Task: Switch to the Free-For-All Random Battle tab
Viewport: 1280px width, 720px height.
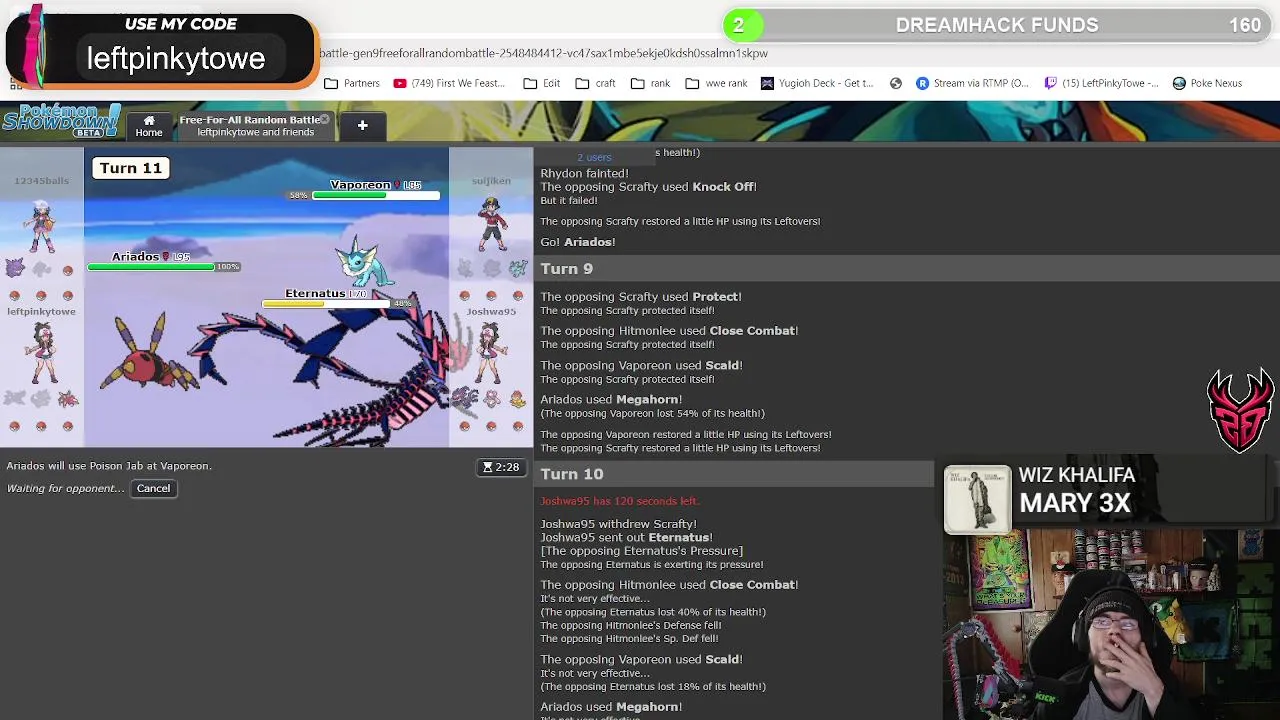Action: click(250, 126)
